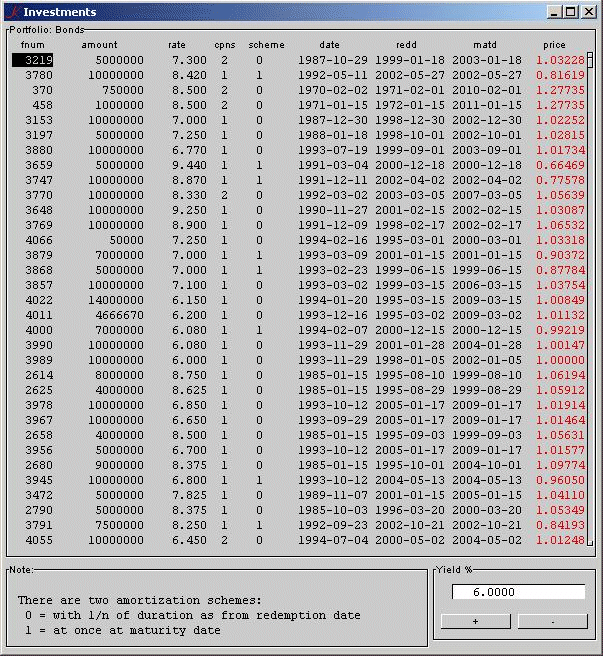This screenshot has width=603, height=656.
Task: Select fnum 3880 in the bonds list
Action: (x=39, y=150)
